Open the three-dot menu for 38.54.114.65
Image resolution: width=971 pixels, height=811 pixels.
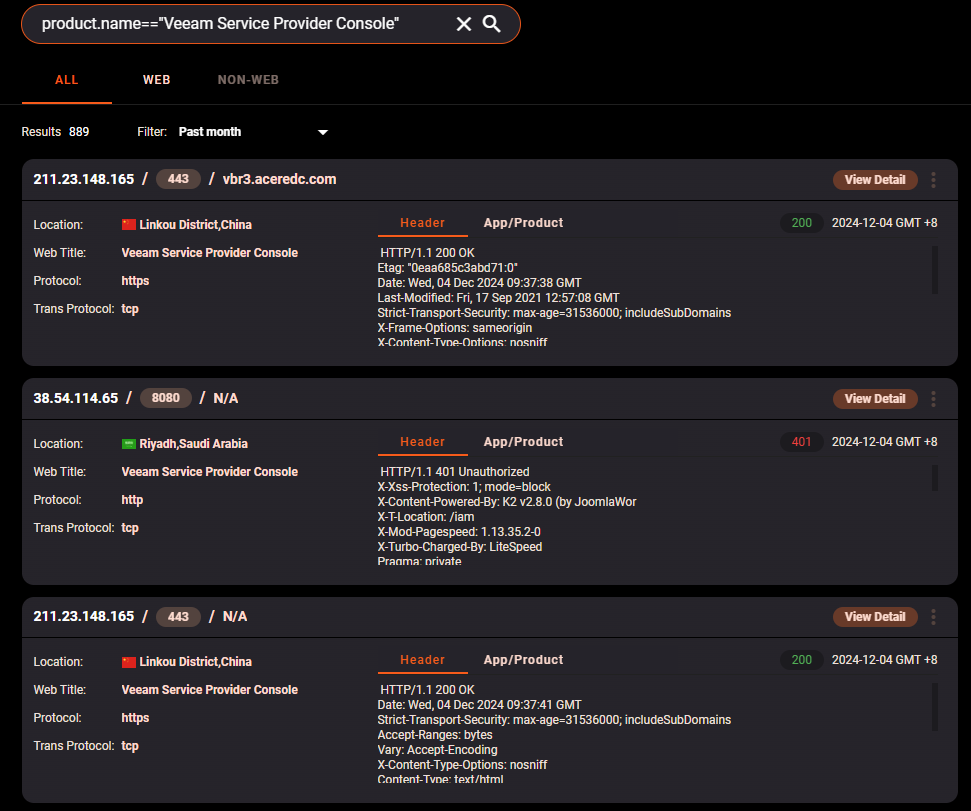933,398
